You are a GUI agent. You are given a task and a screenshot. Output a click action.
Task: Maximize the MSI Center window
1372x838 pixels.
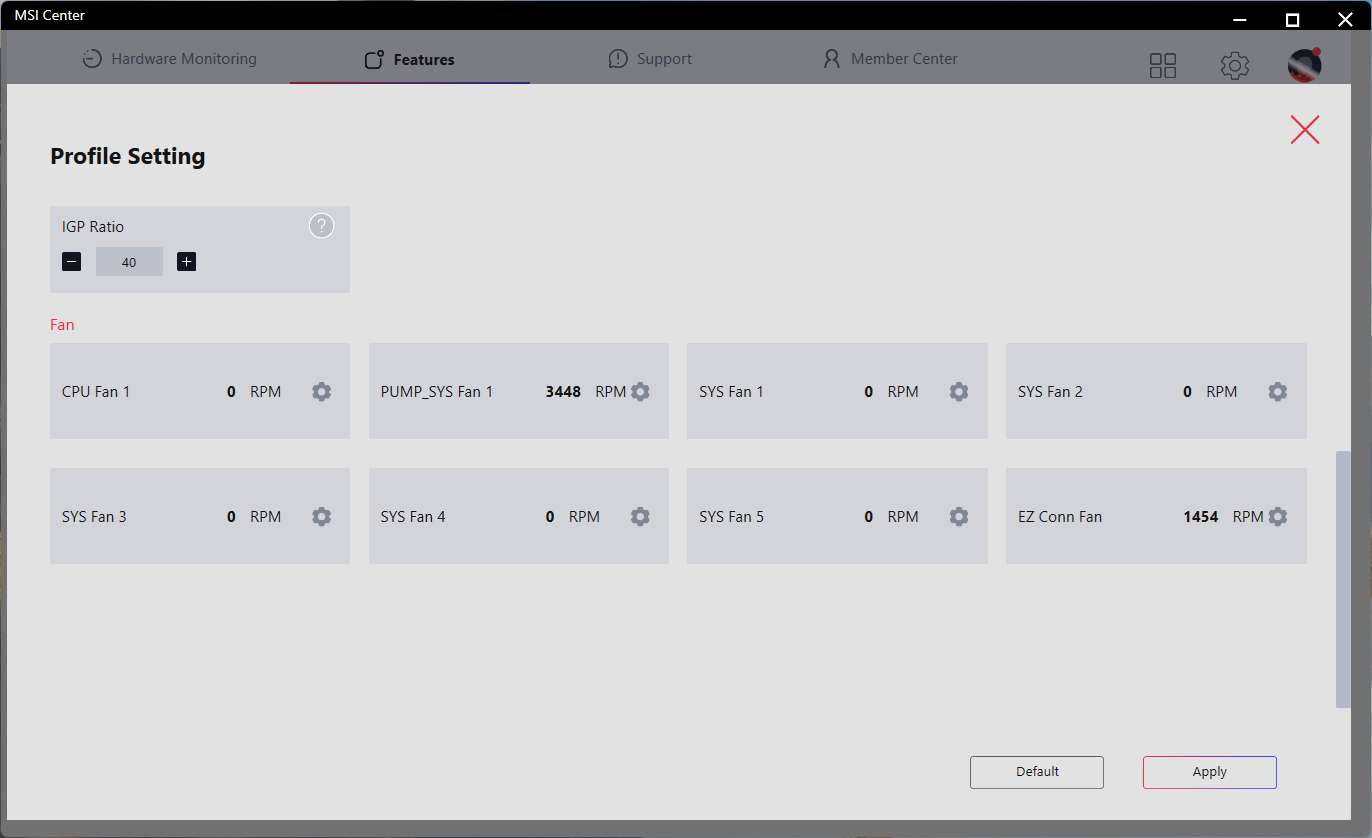[1292, 19]
